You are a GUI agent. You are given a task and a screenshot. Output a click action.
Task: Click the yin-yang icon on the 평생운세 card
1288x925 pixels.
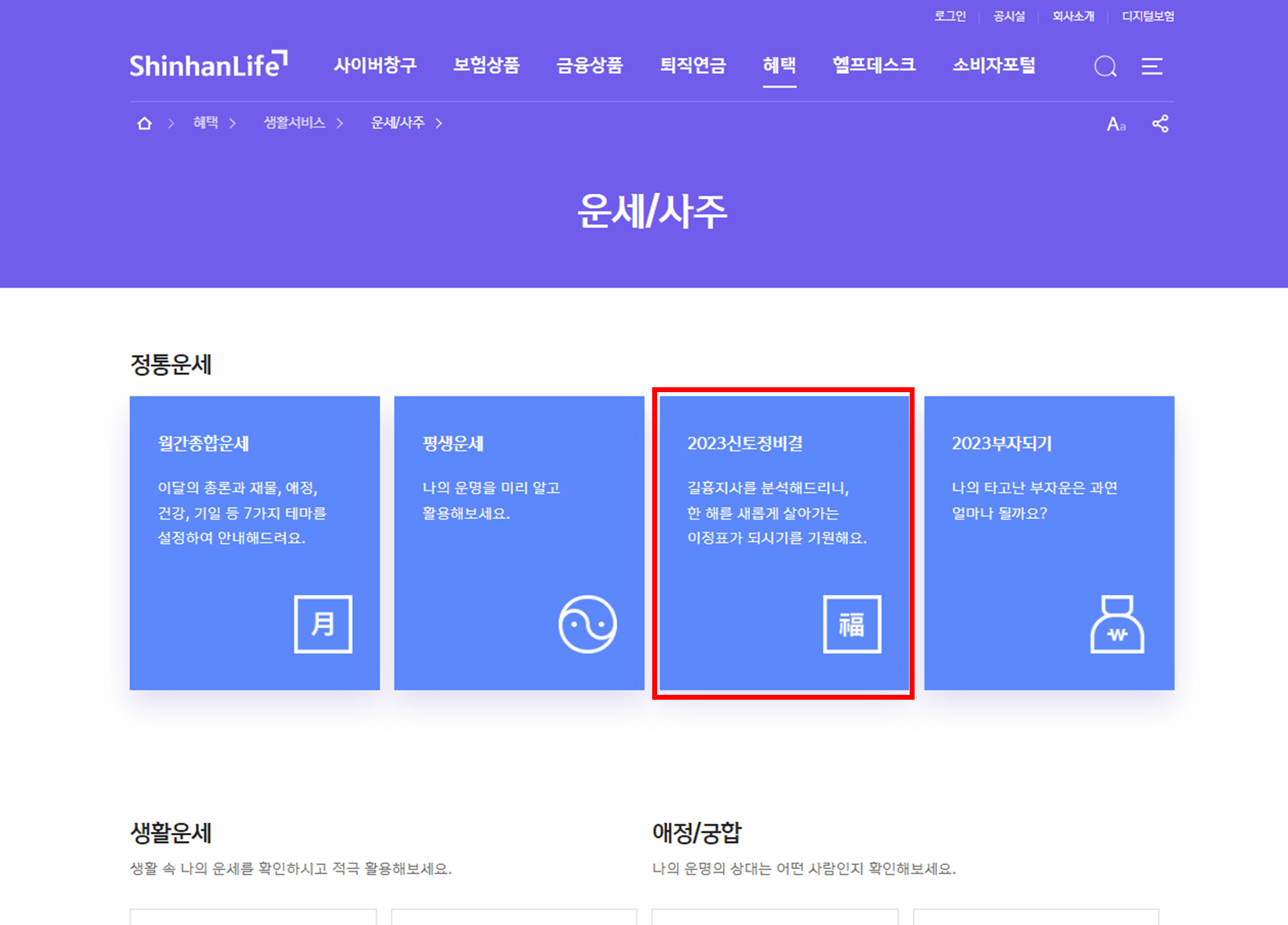(587, 623)
